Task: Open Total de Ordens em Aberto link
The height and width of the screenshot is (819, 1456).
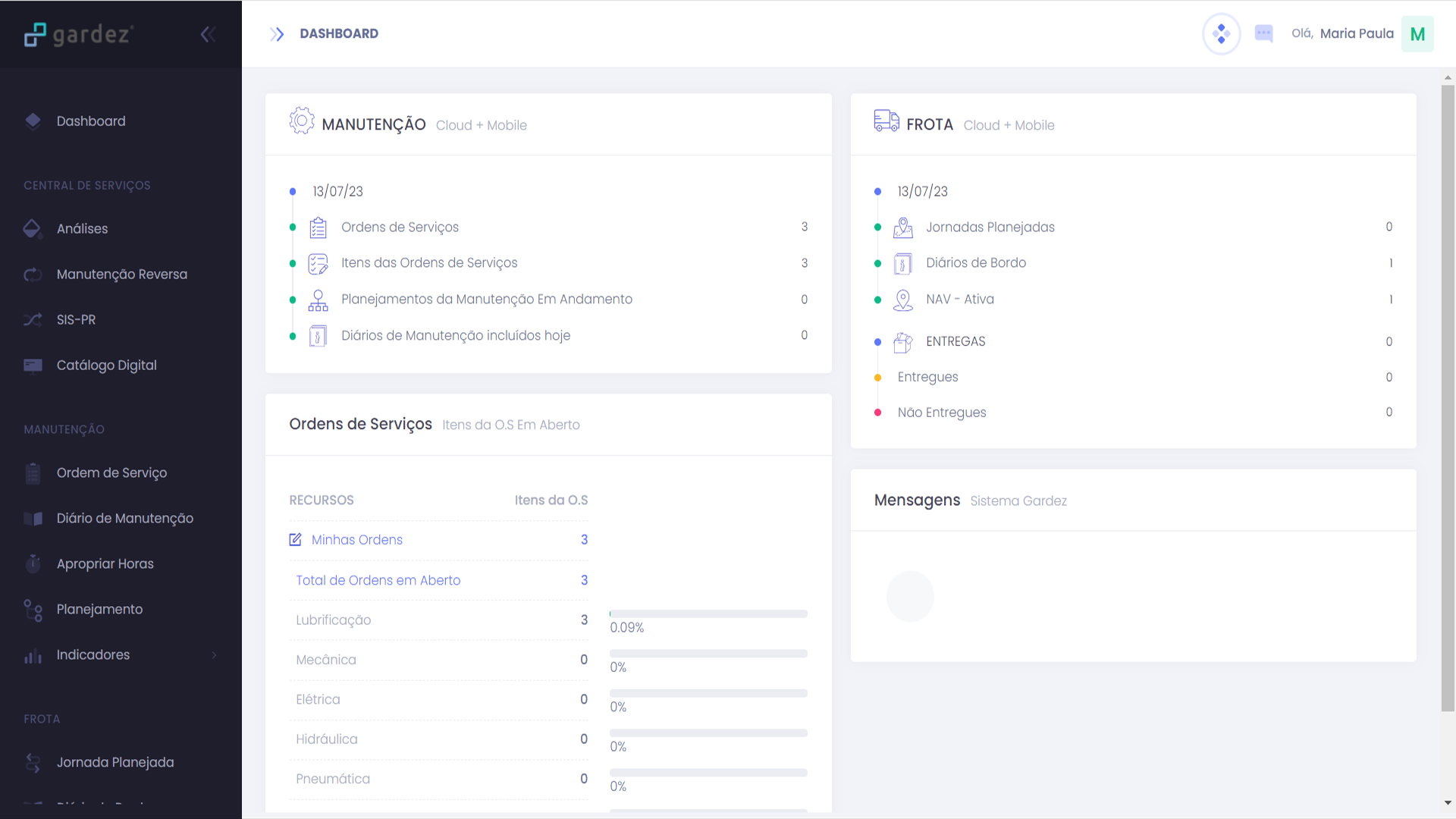Action: coord(378,580)
